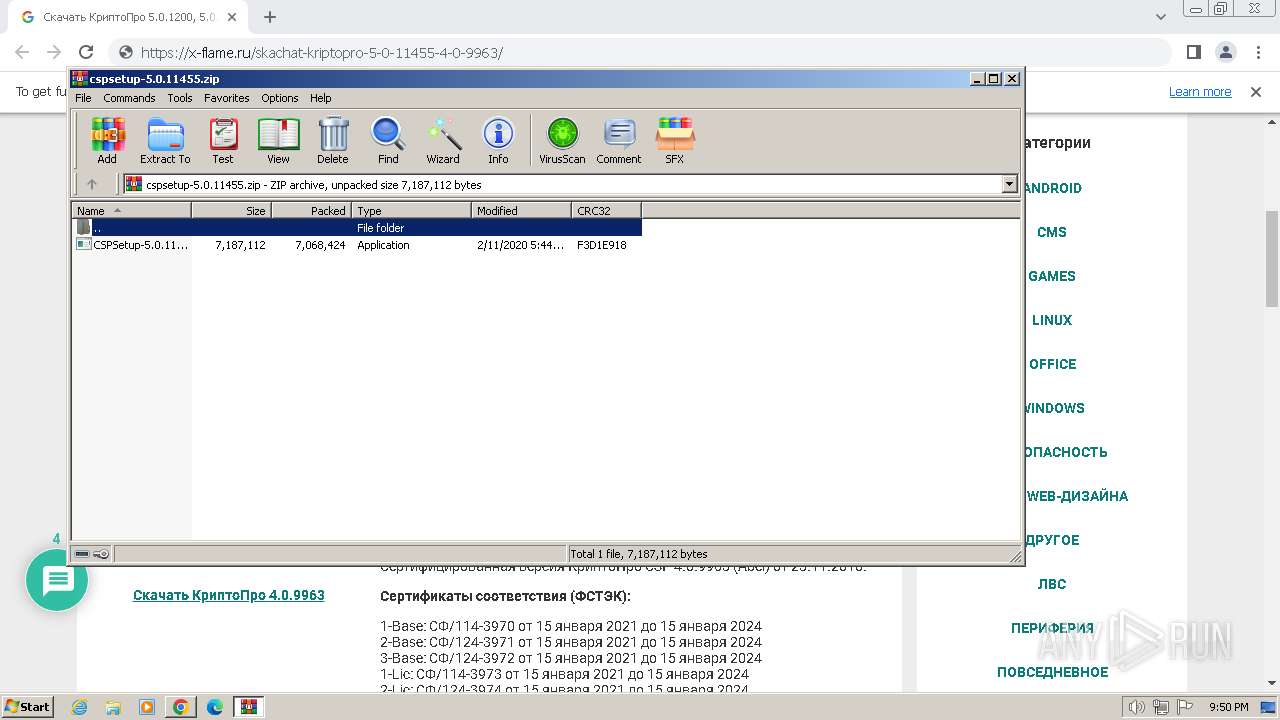
Task: Select the CSPSetup-5.0.11... file row
Action: coord(357,245)
